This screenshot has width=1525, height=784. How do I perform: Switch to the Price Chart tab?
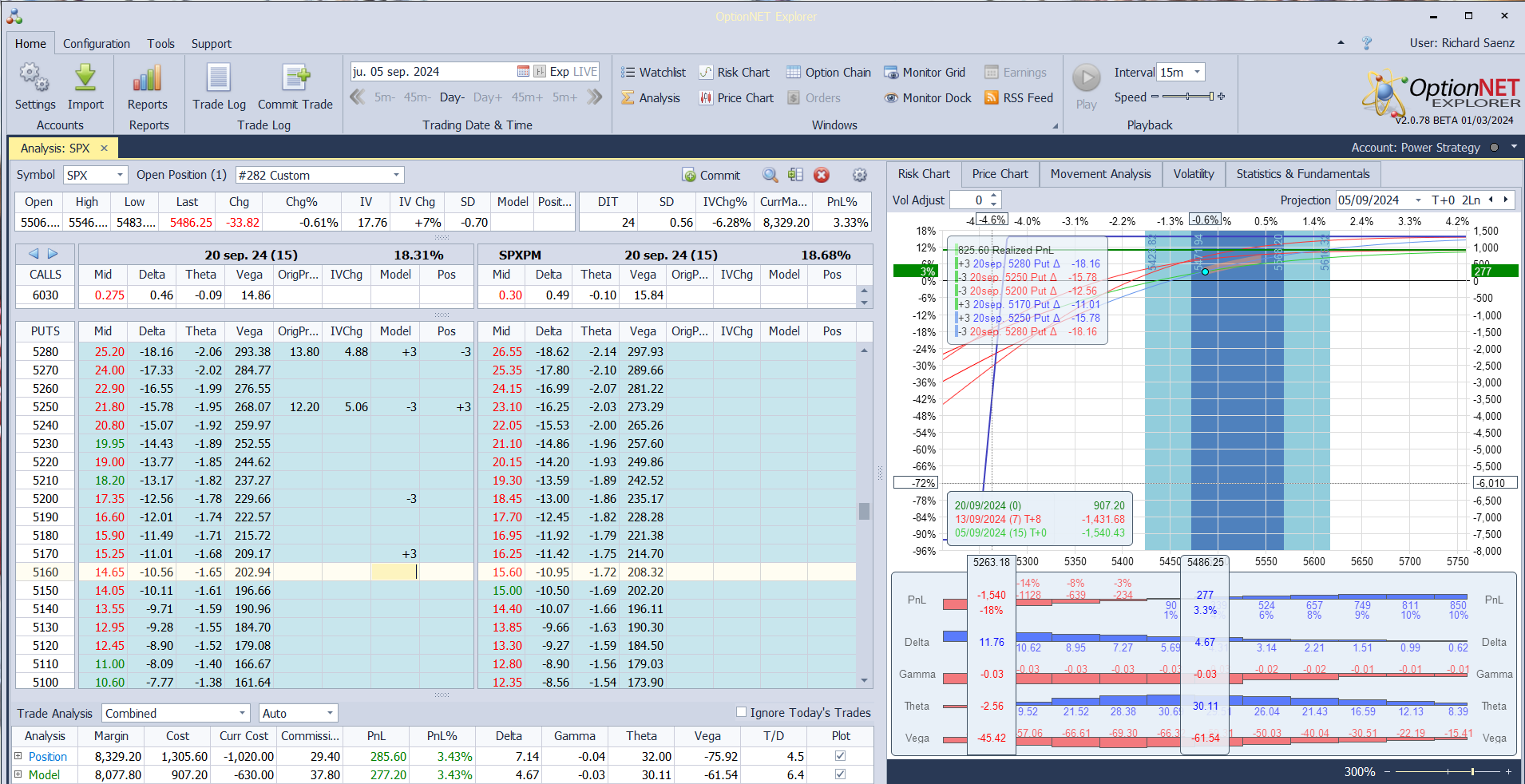(x=1000, y=173)
